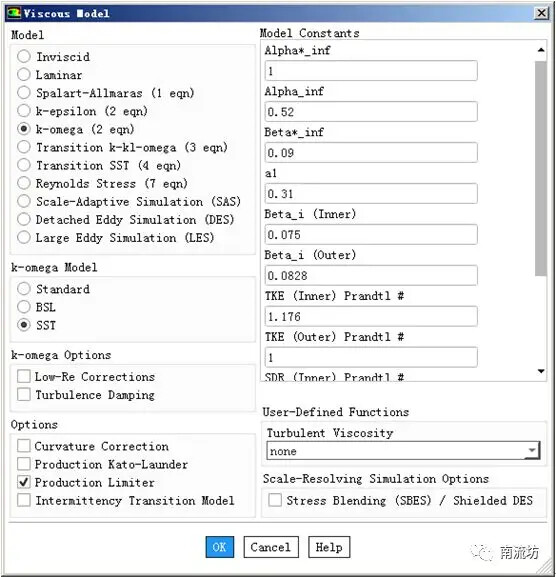Select Large Eddy Simulation (LES) option
Screen dimensions: 556x577
click(24, 237)
